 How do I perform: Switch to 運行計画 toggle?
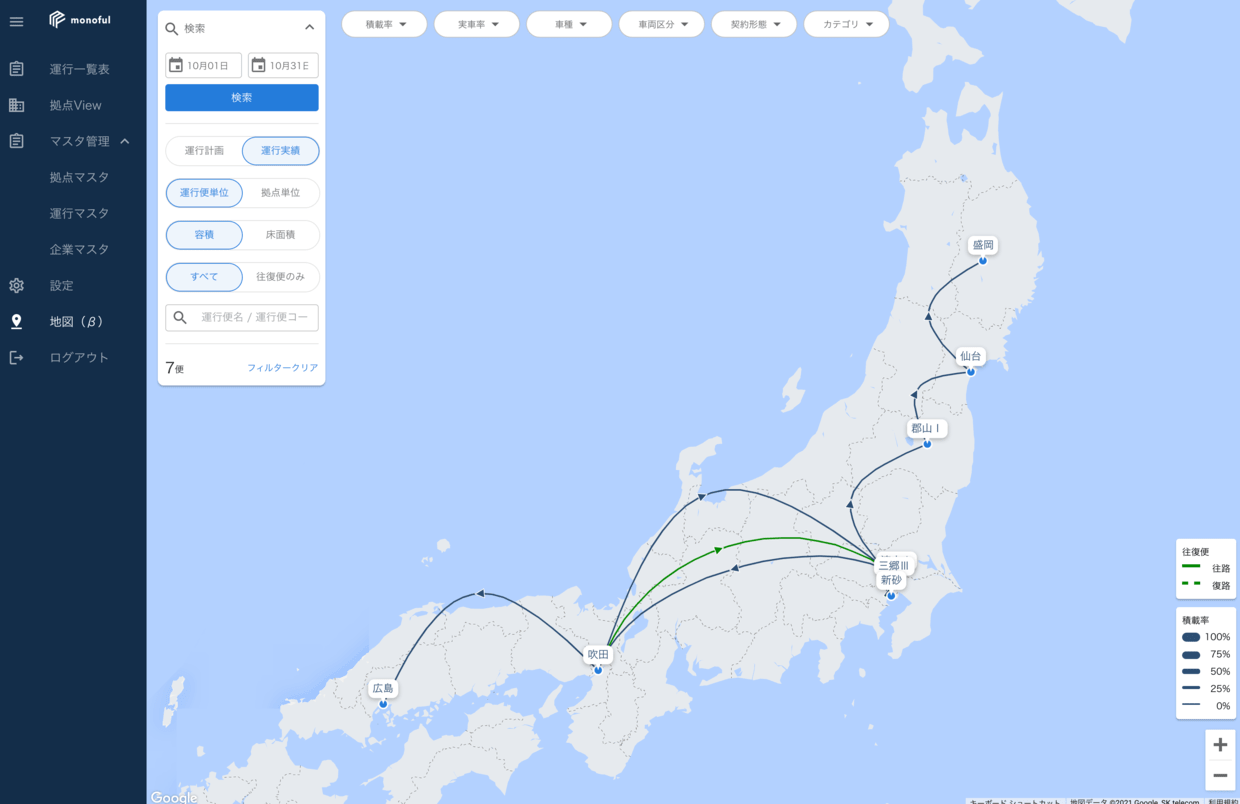pos(204,151)
